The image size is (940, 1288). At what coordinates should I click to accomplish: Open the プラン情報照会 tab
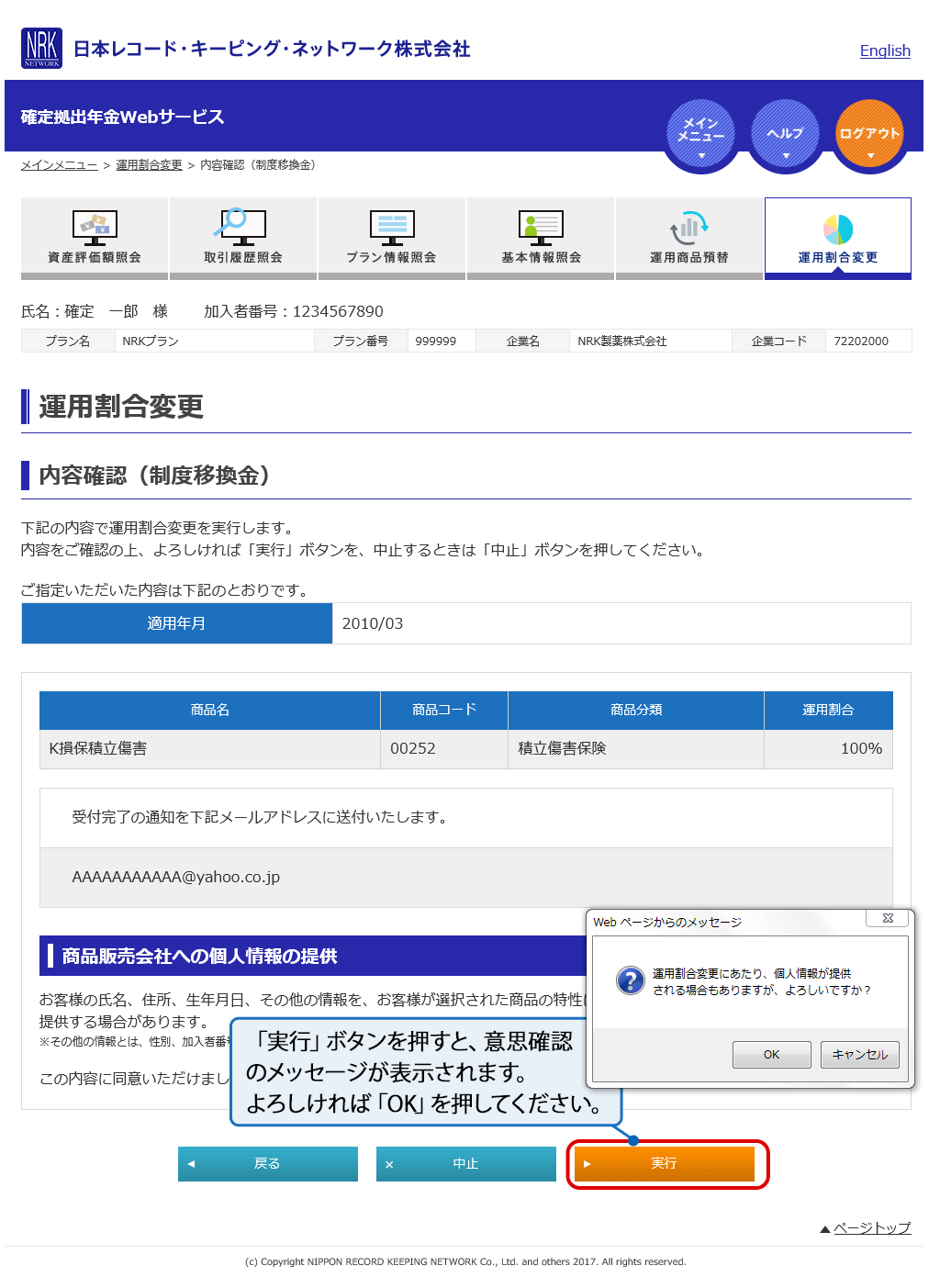[392, 238]
